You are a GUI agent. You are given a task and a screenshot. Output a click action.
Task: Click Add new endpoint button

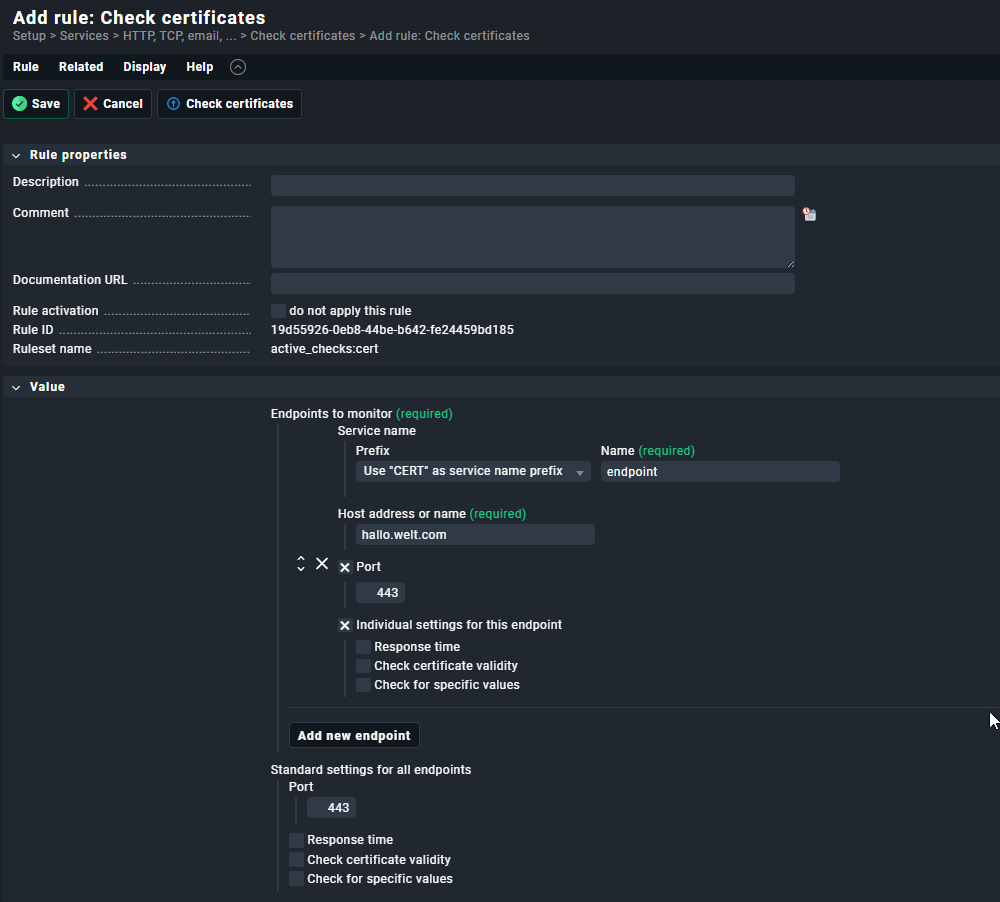[354, 736]
